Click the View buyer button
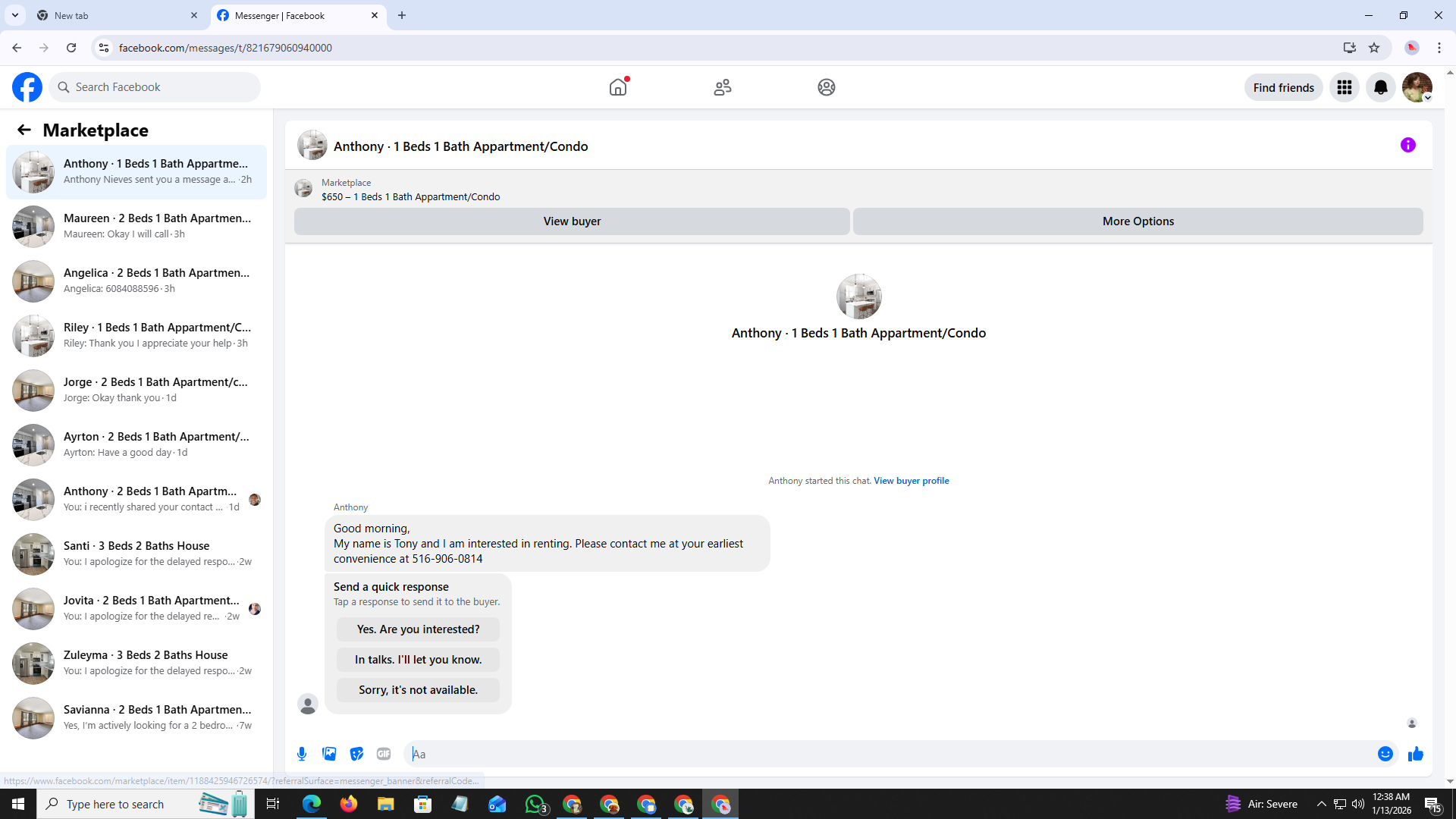 coord(572,221)
